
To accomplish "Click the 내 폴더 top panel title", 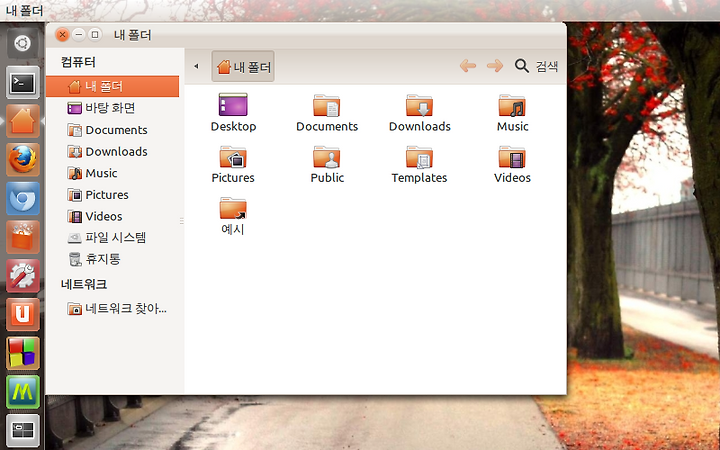I will tap(24, 10).
